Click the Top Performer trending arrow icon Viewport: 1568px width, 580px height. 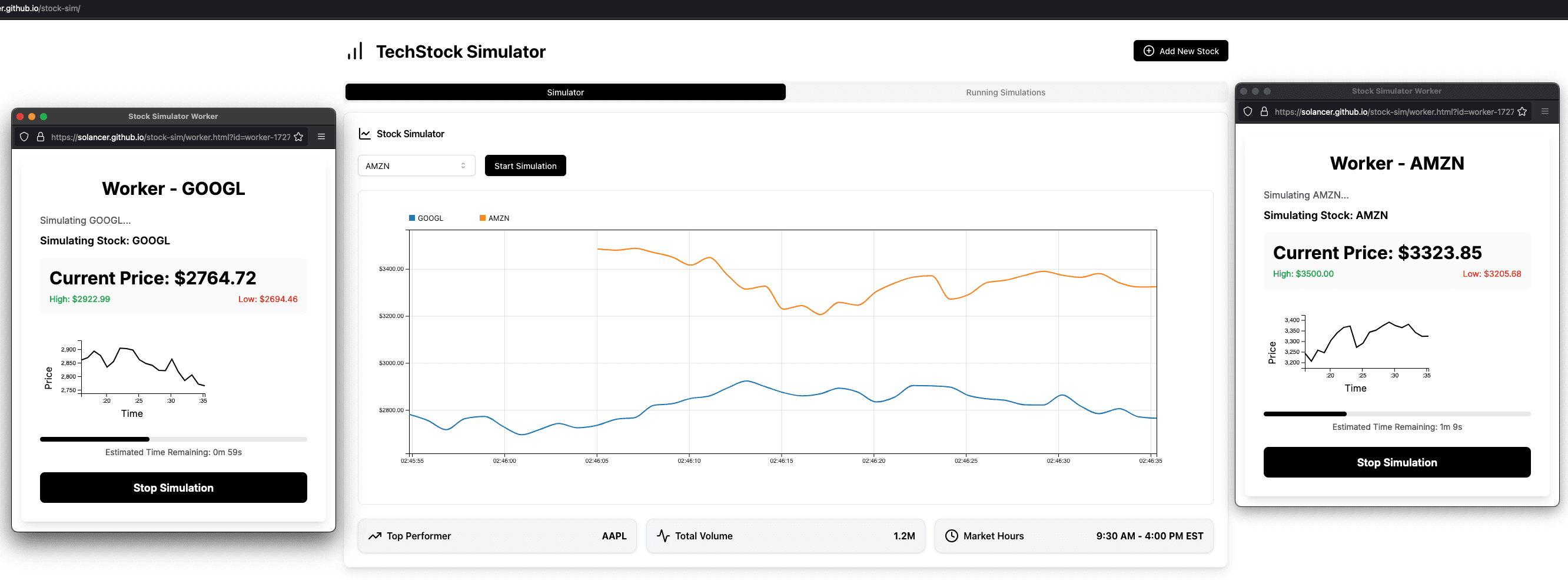tap(375, 535)
